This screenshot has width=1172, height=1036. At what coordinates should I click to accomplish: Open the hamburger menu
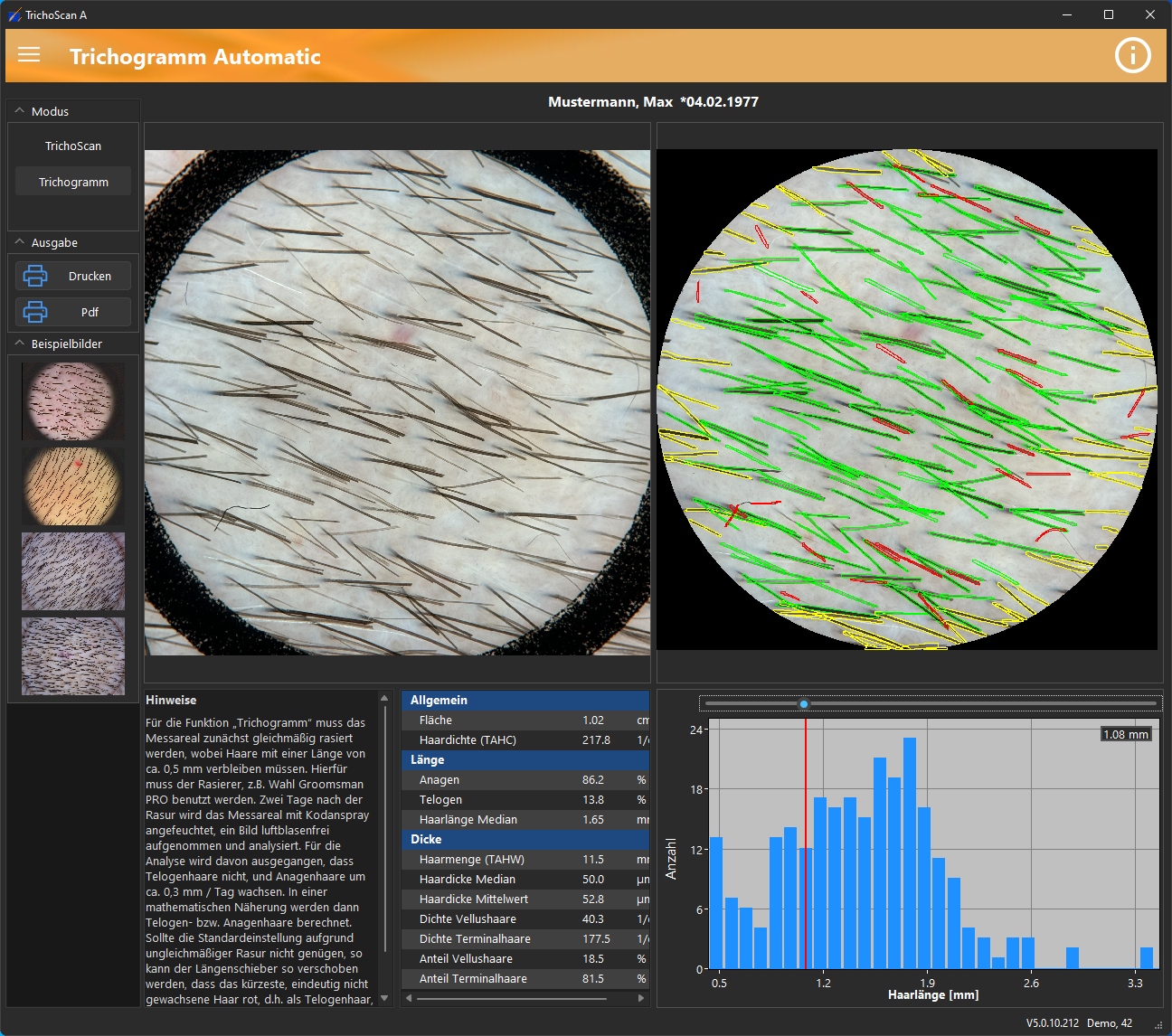tap(29, 55)
